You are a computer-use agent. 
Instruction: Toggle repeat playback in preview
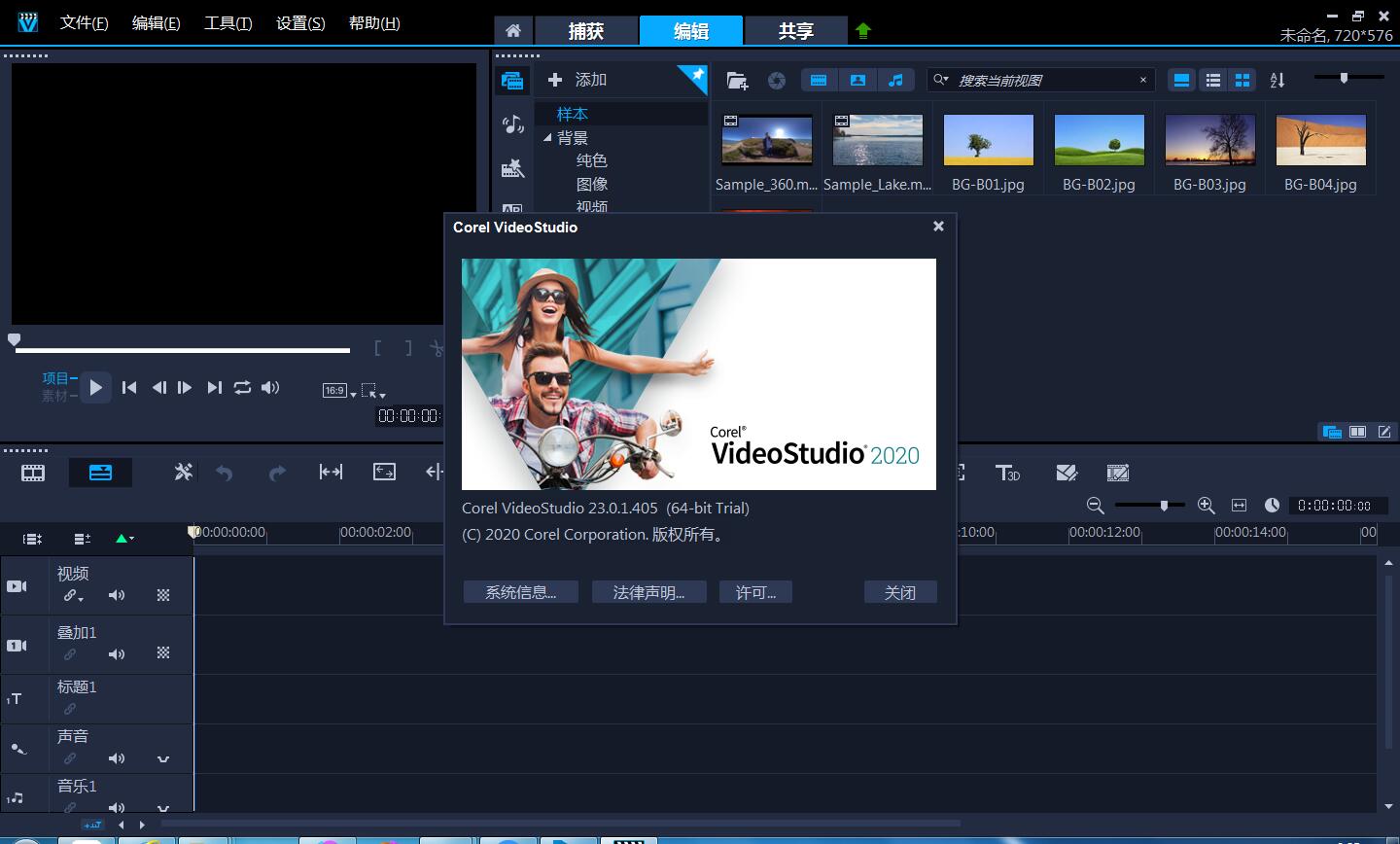[x=242, y=387]
